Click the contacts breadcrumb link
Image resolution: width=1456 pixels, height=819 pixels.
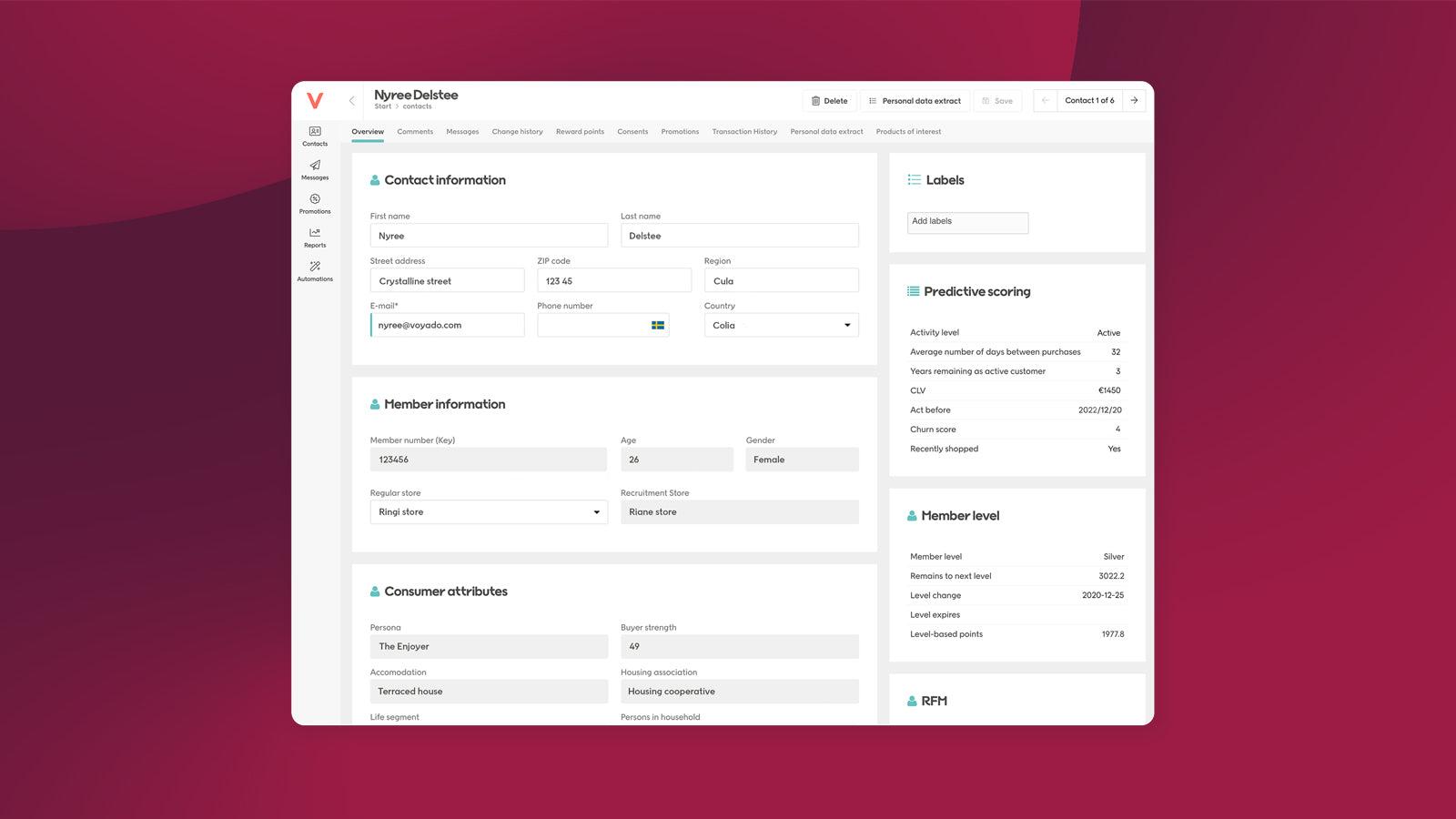[x=418, y=107]
